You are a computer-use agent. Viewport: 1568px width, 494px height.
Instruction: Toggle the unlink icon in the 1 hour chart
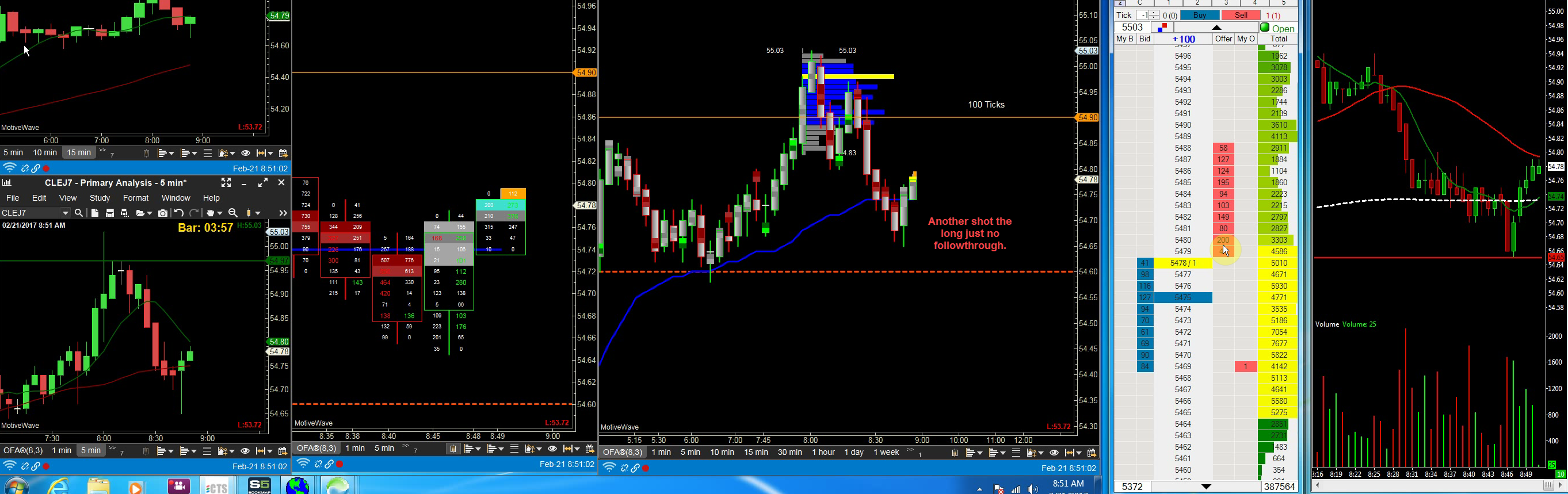pos(624,469)
